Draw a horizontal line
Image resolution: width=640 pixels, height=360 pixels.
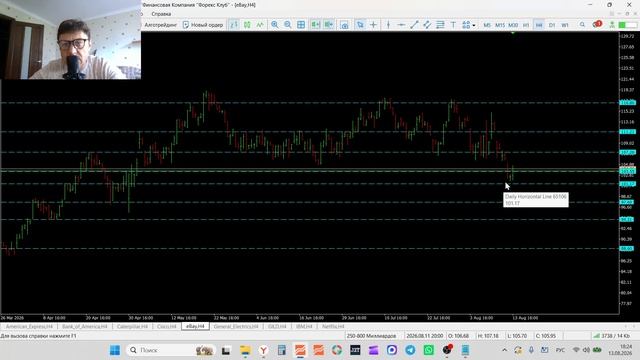(401, 25)
